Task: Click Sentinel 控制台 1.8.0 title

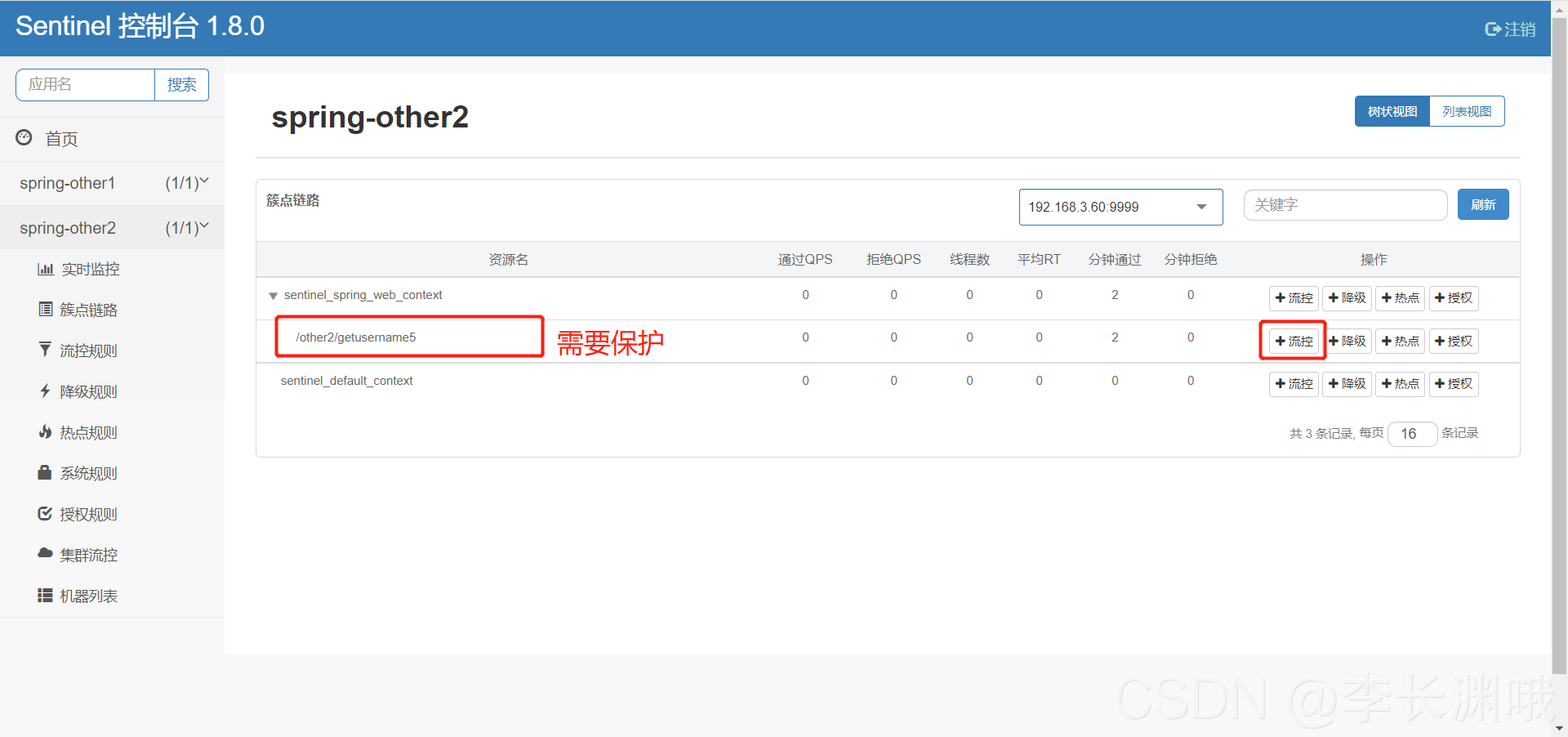Action: coord(140,26)
